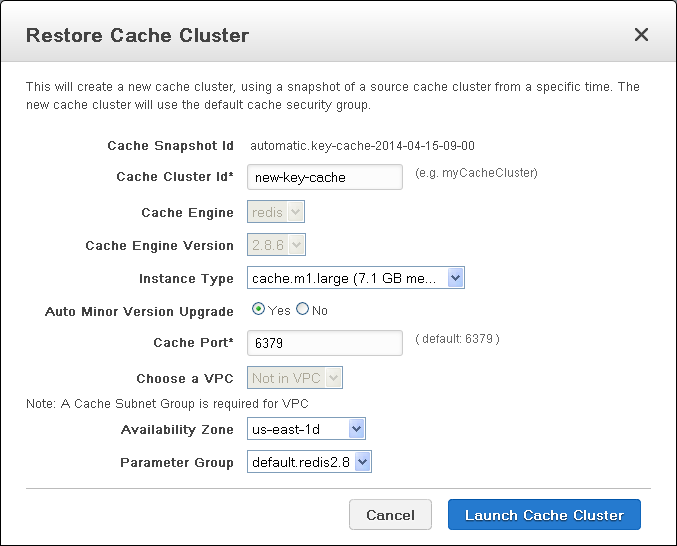Close the Restore Cache Cluster dialog

[641, 35]
